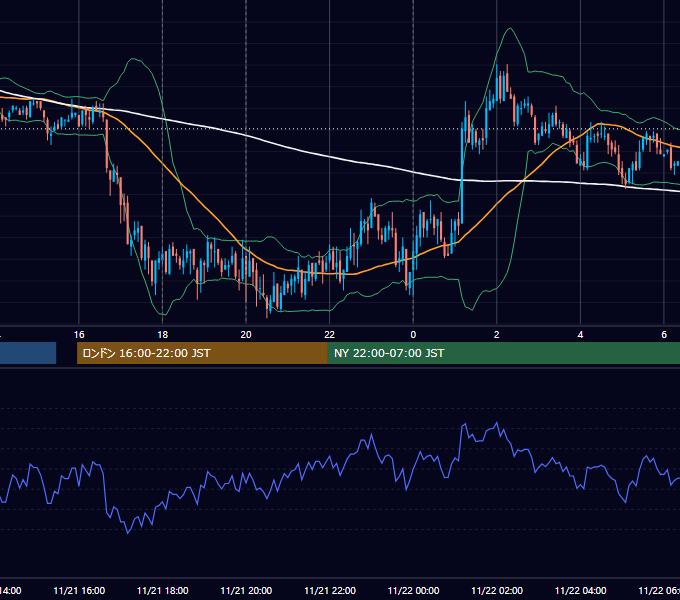Click the '11/22 02:00' date label
This screenshot has width=680, height=600.
[497, 590]
